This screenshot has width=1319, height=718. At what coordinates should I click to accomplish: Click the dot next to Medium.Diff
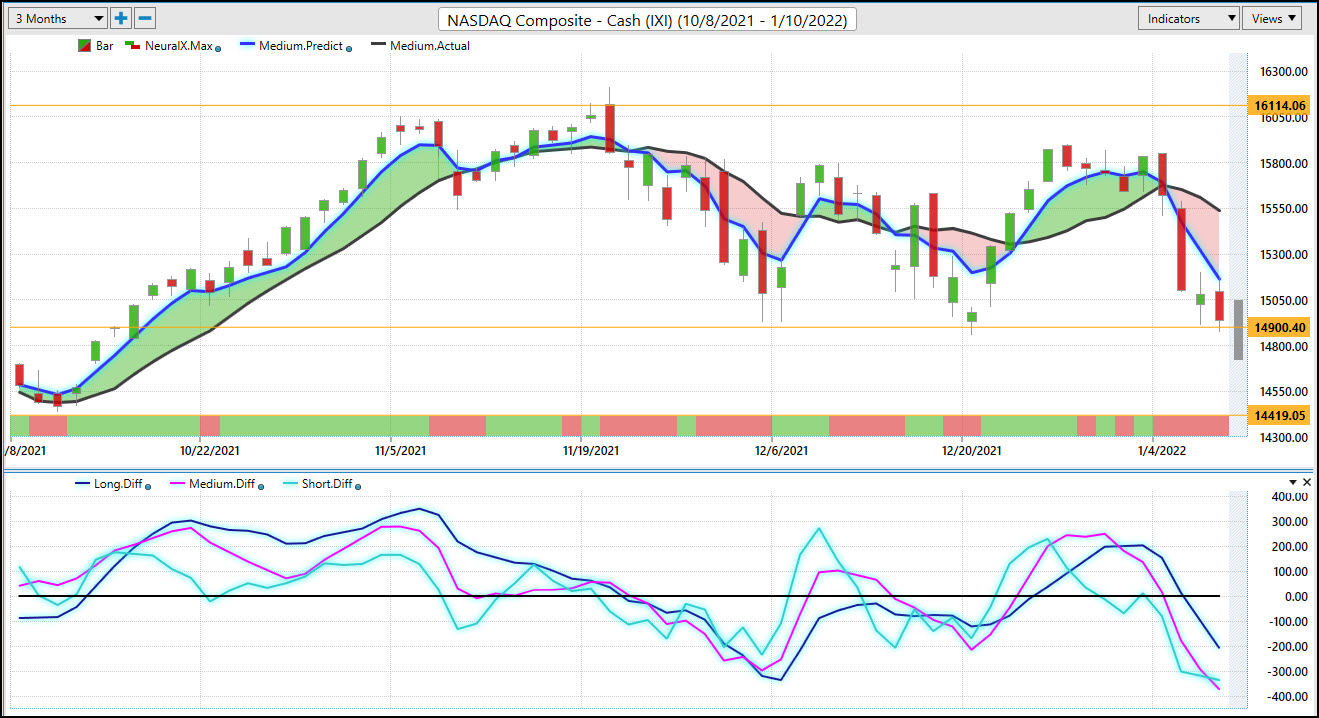261,486
